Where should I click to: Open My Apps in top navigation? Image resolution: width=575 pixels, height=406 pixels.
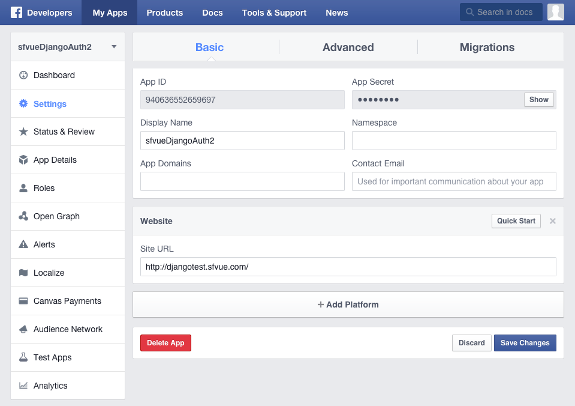110,13
